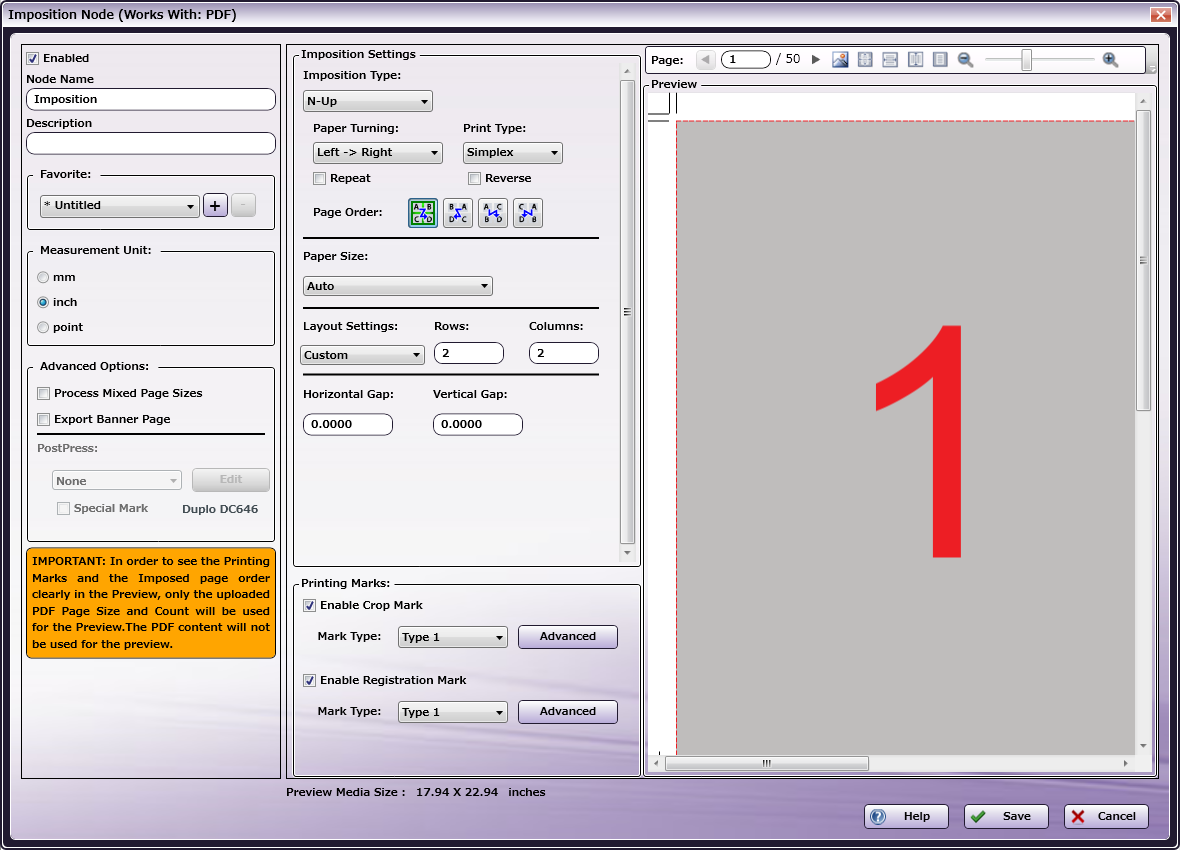Click the Horizontal Gap field
Screen dimensions: 1180x850
(348, 425)
